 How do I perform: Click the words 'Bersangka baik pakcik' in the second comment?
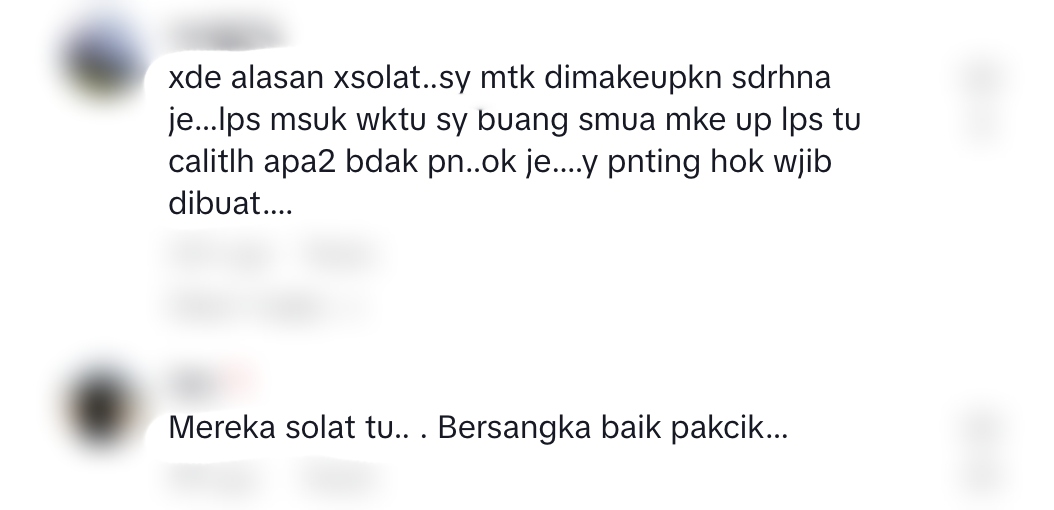tap(612, 427)
